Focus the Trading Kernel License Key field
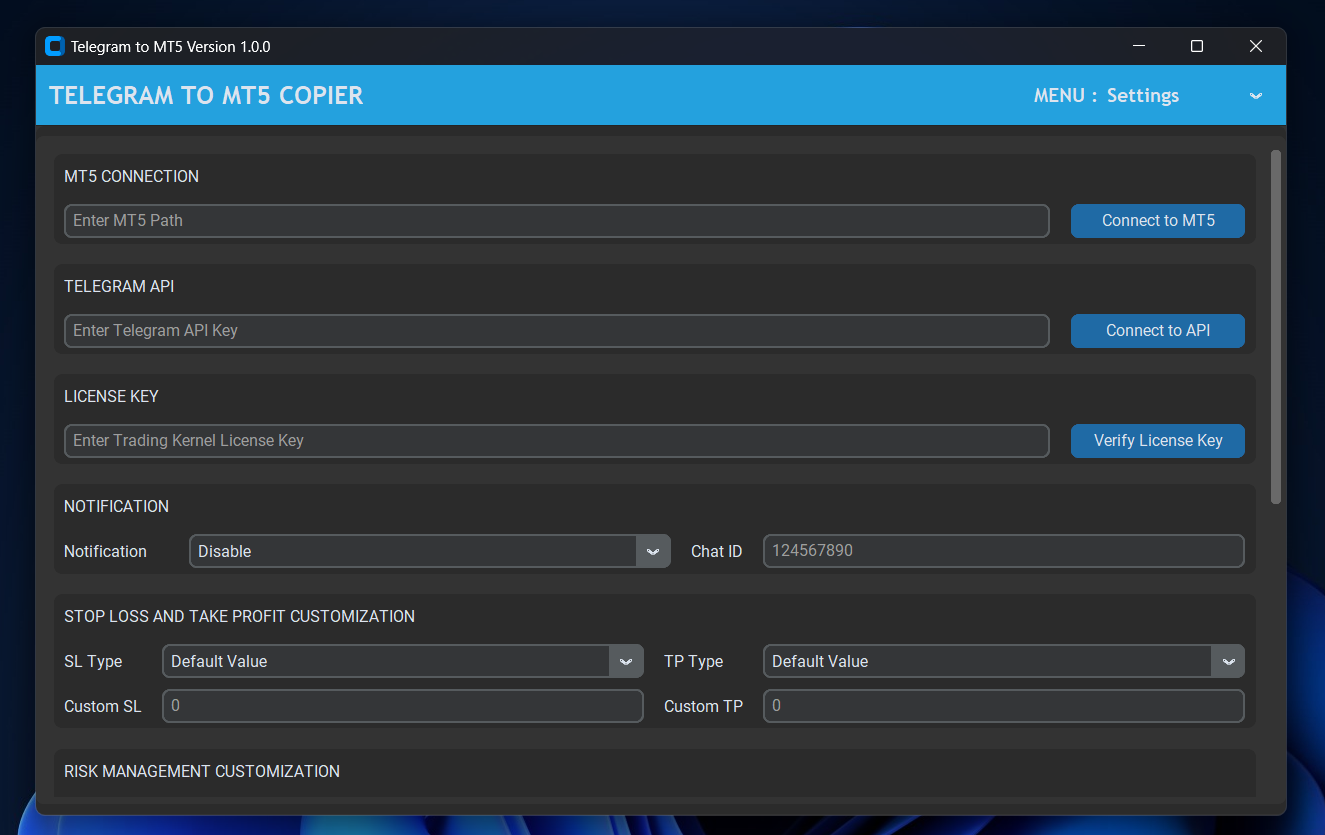Viewport: 1325px width, 835px height. click(557, 441)
